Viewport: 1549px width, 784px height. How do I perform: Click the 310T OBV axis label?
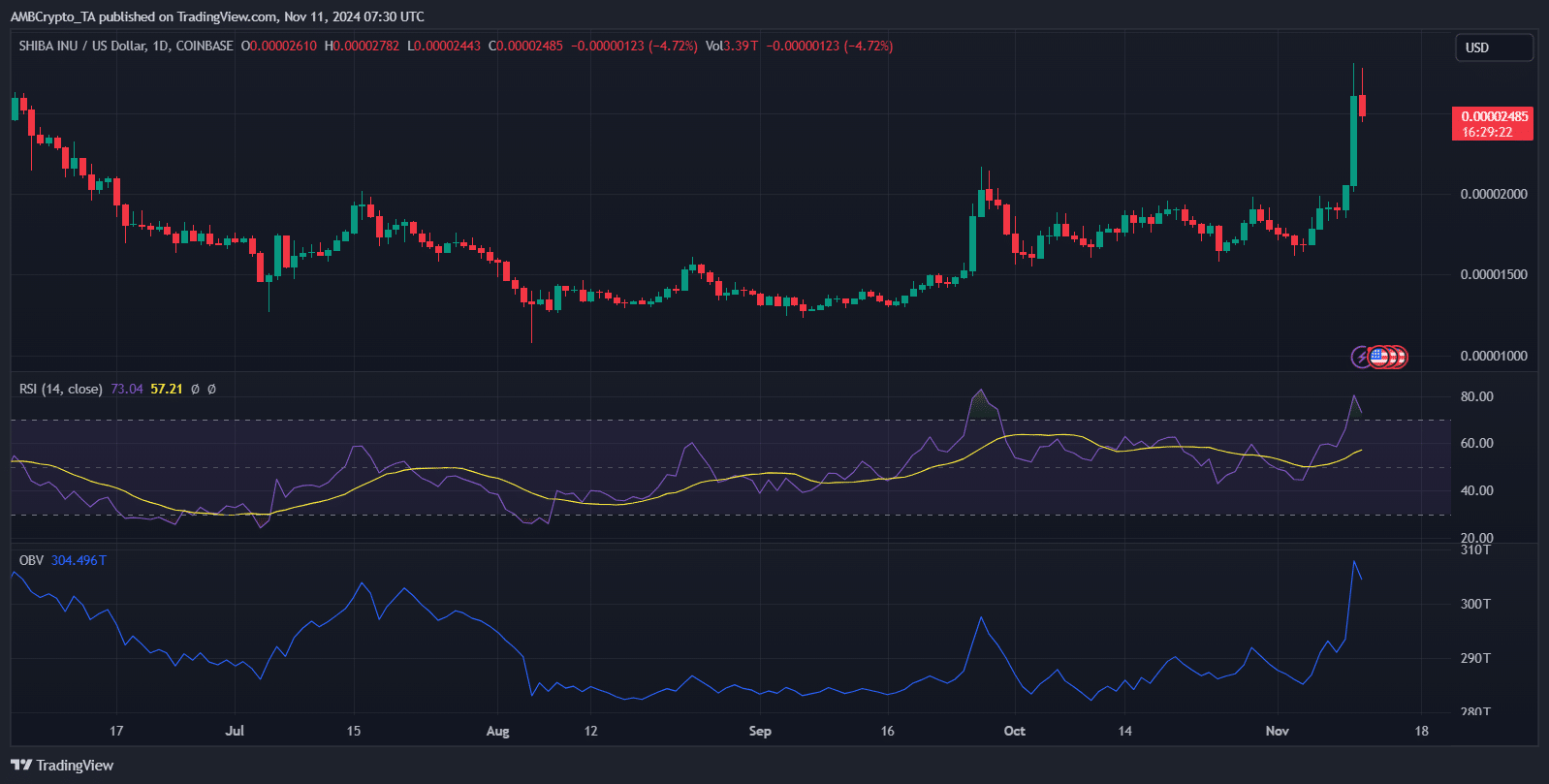(x=1475, y=549)
